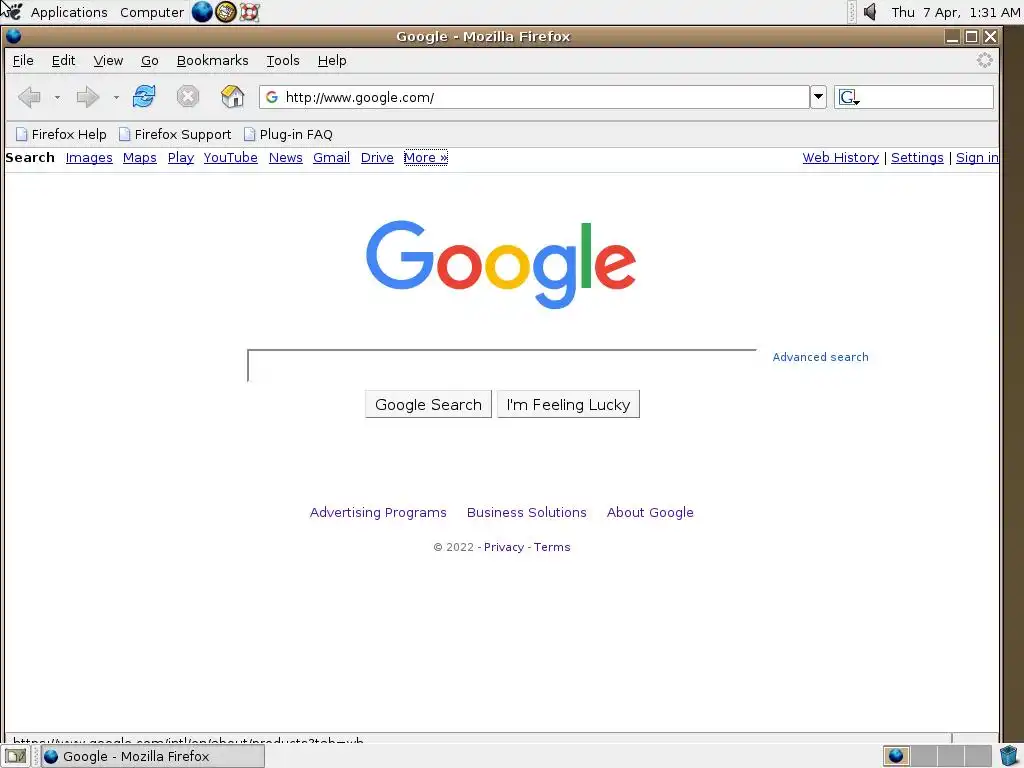
Task: Go to the Home page icon
Action: click(x=232, y=97)
